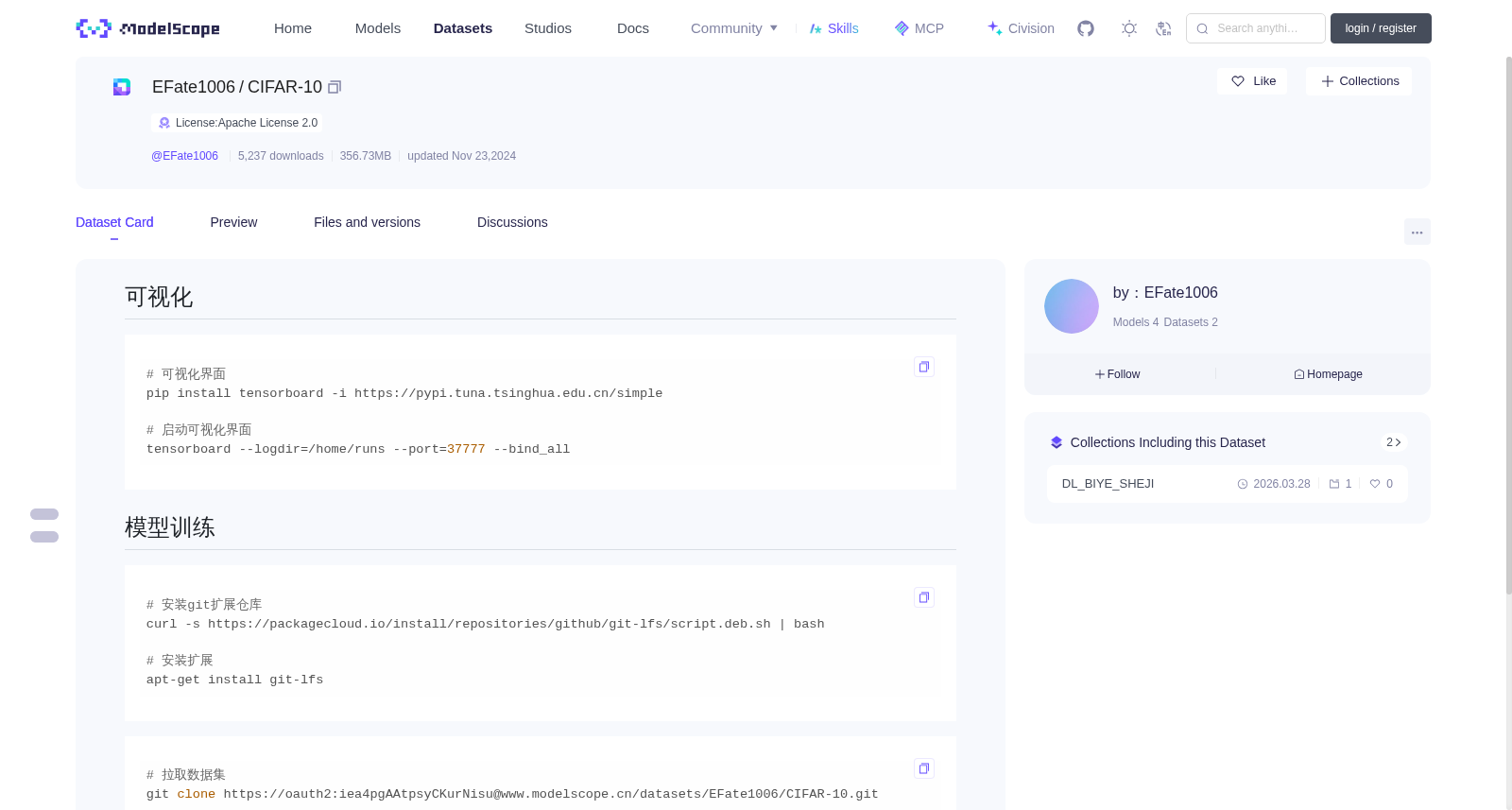This screenshot has height=810, width=1512.
Task: Click the 356.73MB size text
Action: [366, 156]
